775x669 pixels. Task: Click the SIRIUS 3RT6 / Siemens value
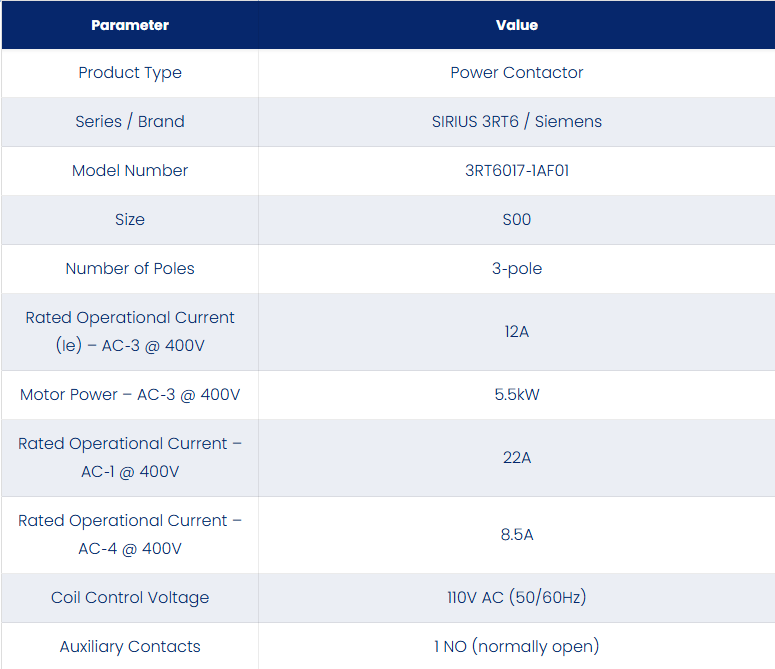[517, 122]
